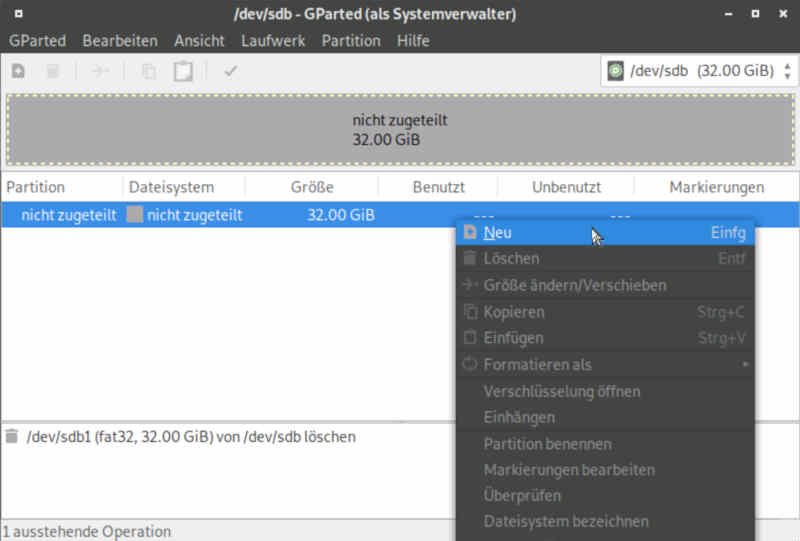Choose Einfügen in the context menu
This screenshot has height=541, width=800.
click(605, 337)
